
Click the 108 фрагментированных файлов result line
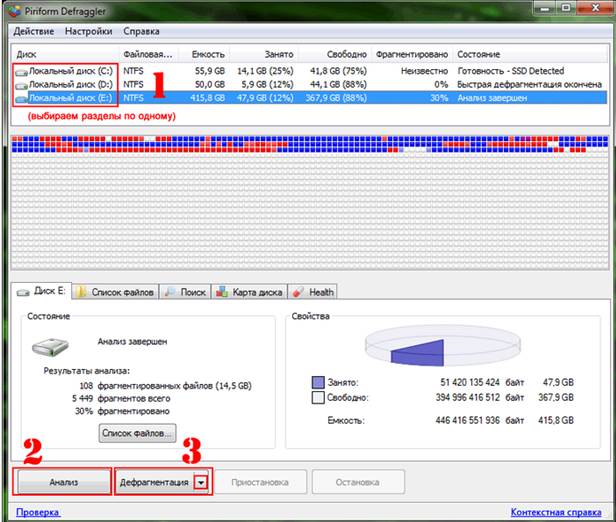(165, 386)
